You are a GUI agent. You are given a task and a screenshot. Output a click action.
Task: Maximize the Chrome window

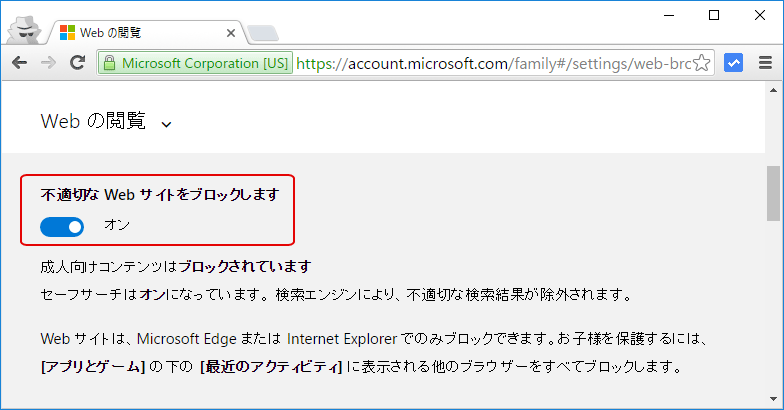click(x=714, y=16)
